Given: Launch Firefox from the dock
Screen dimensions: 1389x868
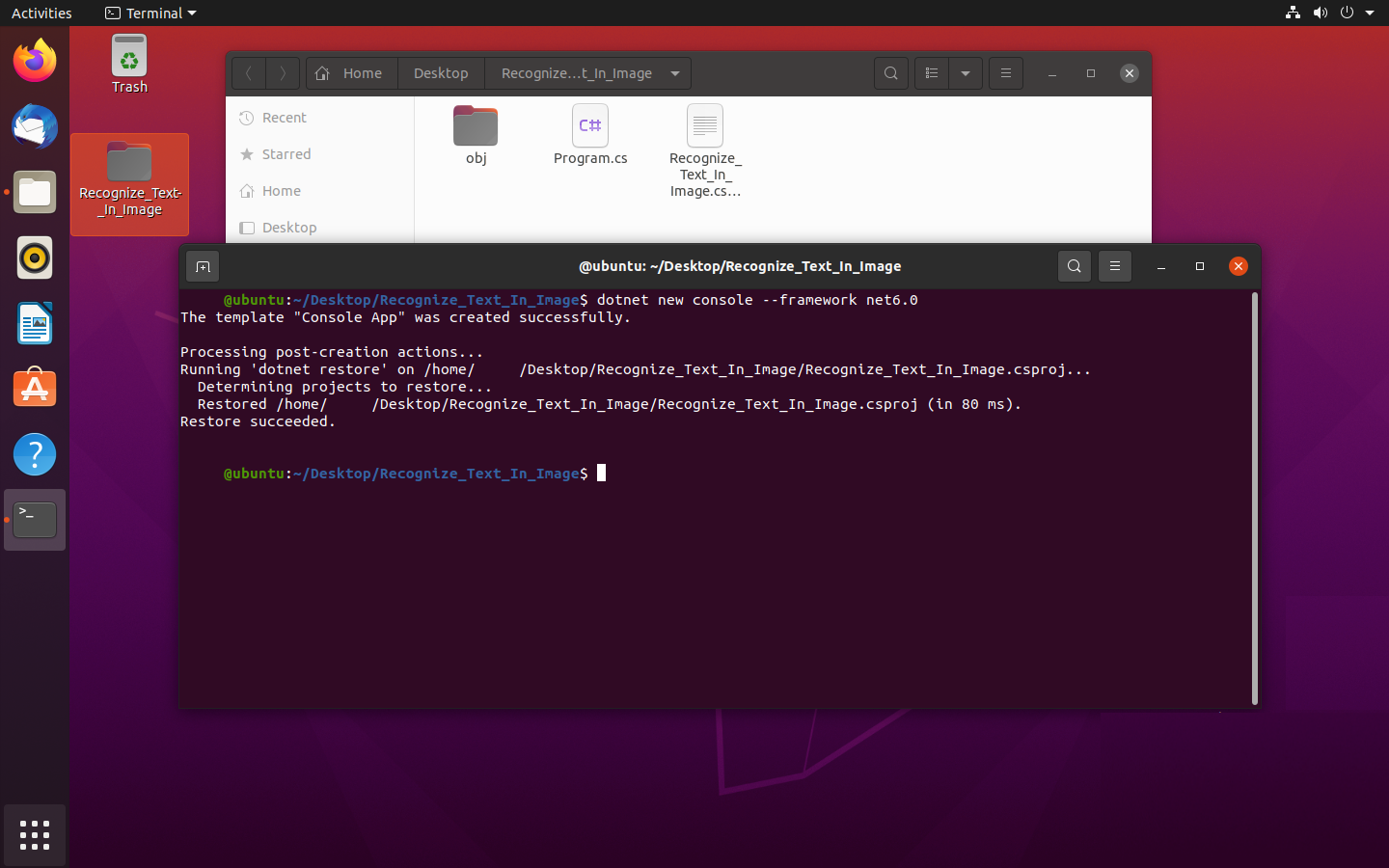Looking at the screenshot, I should pyautogui.click(x=35, y=62).
